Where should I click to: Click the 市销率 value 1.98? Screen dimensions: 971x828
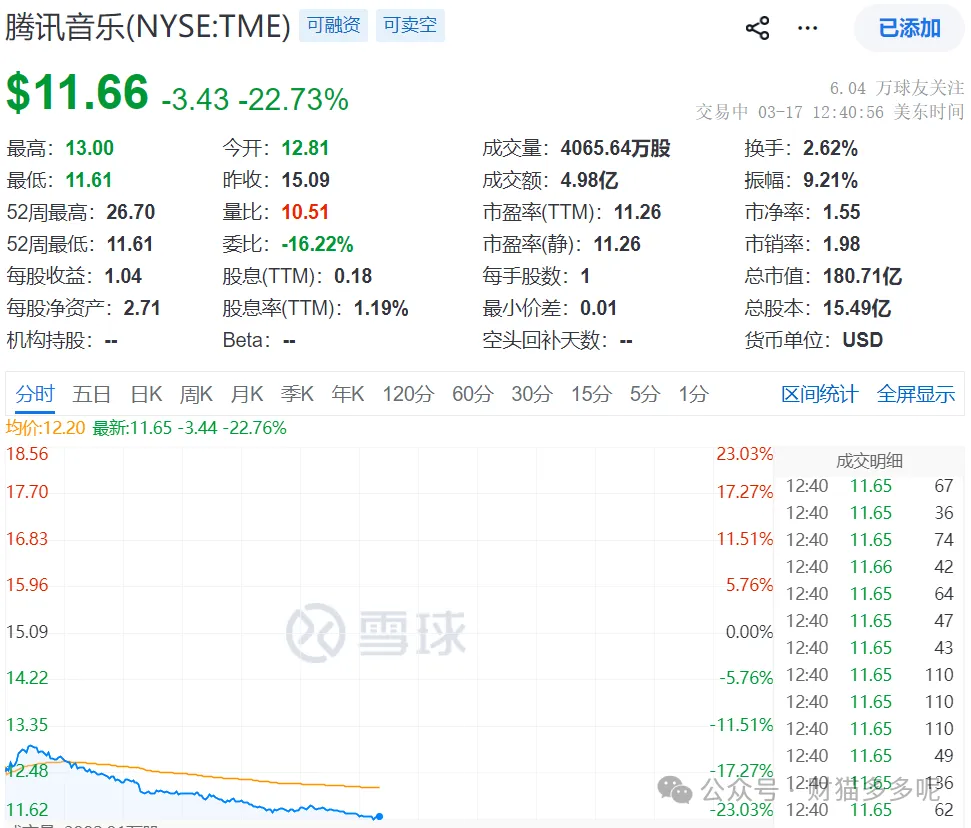click(842, 244)
